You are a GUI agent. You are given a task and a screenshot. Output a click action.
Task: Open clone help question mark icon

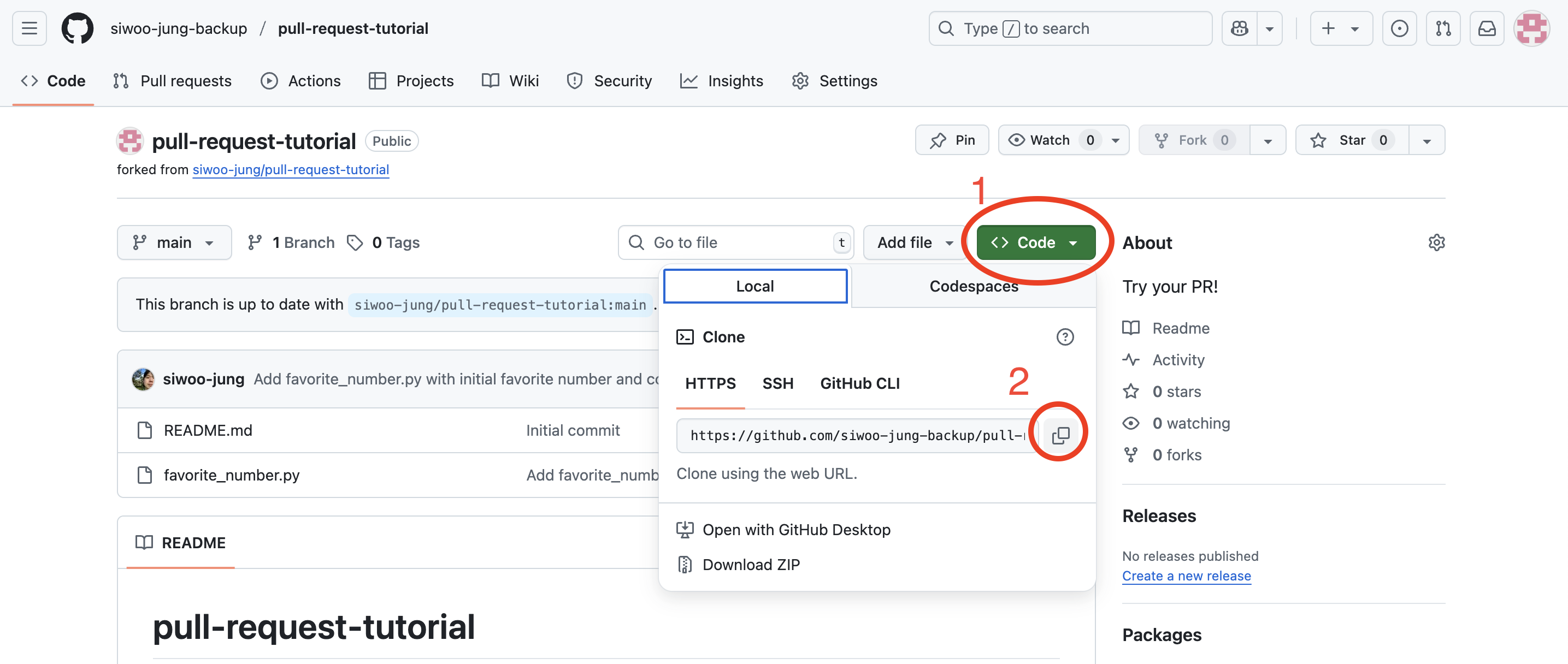tap(1065, 337)
